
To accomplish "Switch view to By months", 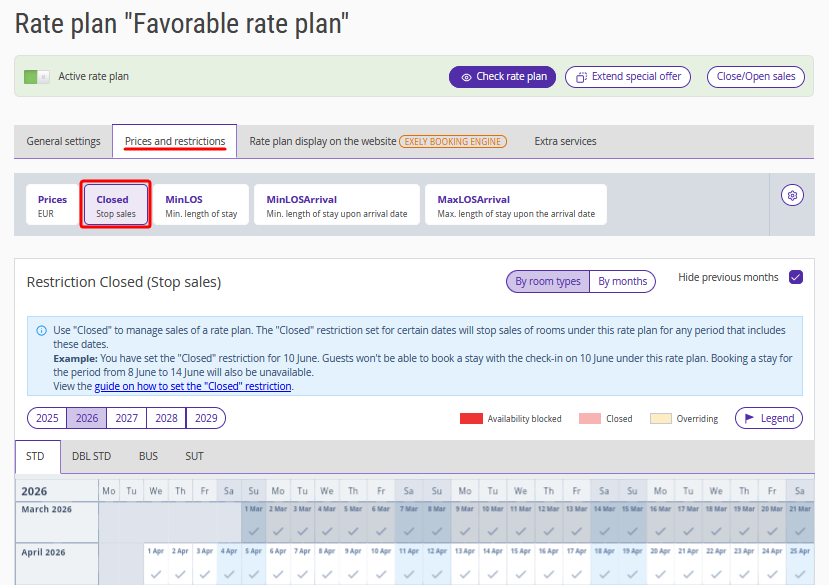I will click(x=622, y=281).
